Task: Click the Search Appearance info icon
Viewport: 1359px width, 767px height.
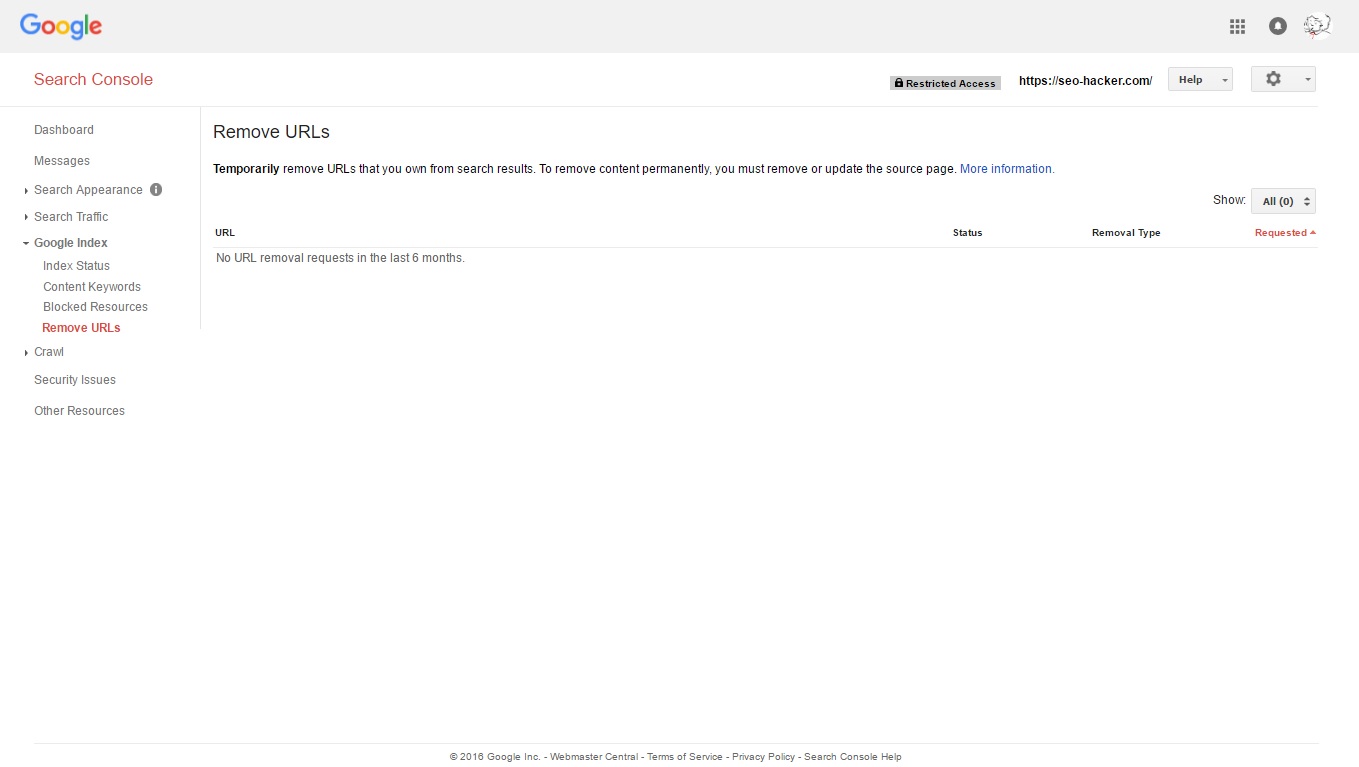Action: click(156, 189)
